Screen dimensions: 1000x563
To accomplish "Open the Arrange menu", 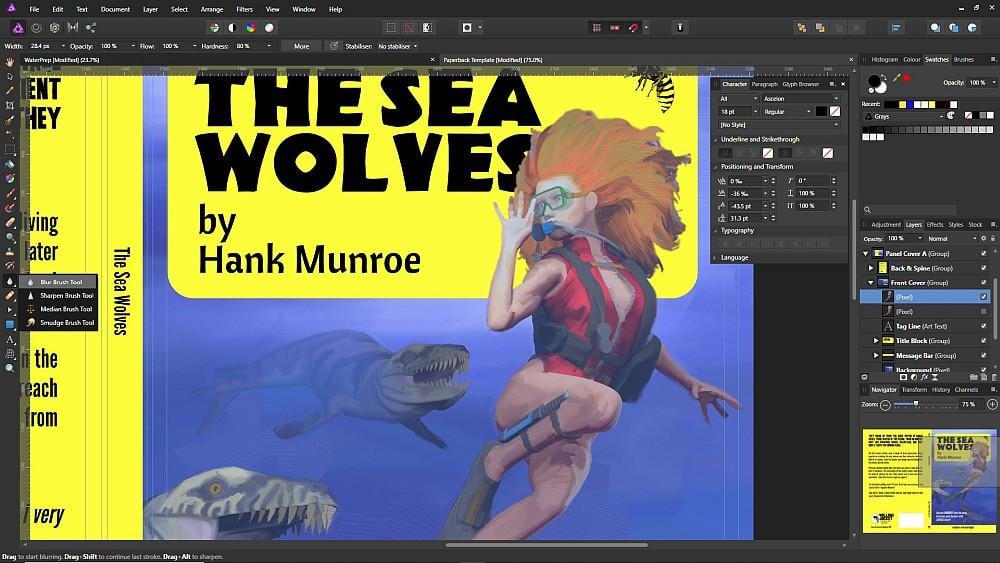I will click(212, 10).
